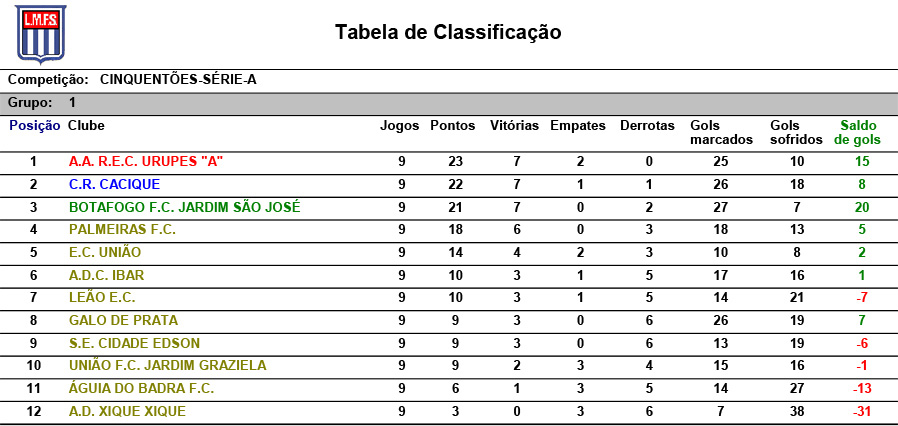This screenshot has width=898, height=426.
Task: Click the Pontos column header
Action: pyautogui.click(x=452, y=126)
